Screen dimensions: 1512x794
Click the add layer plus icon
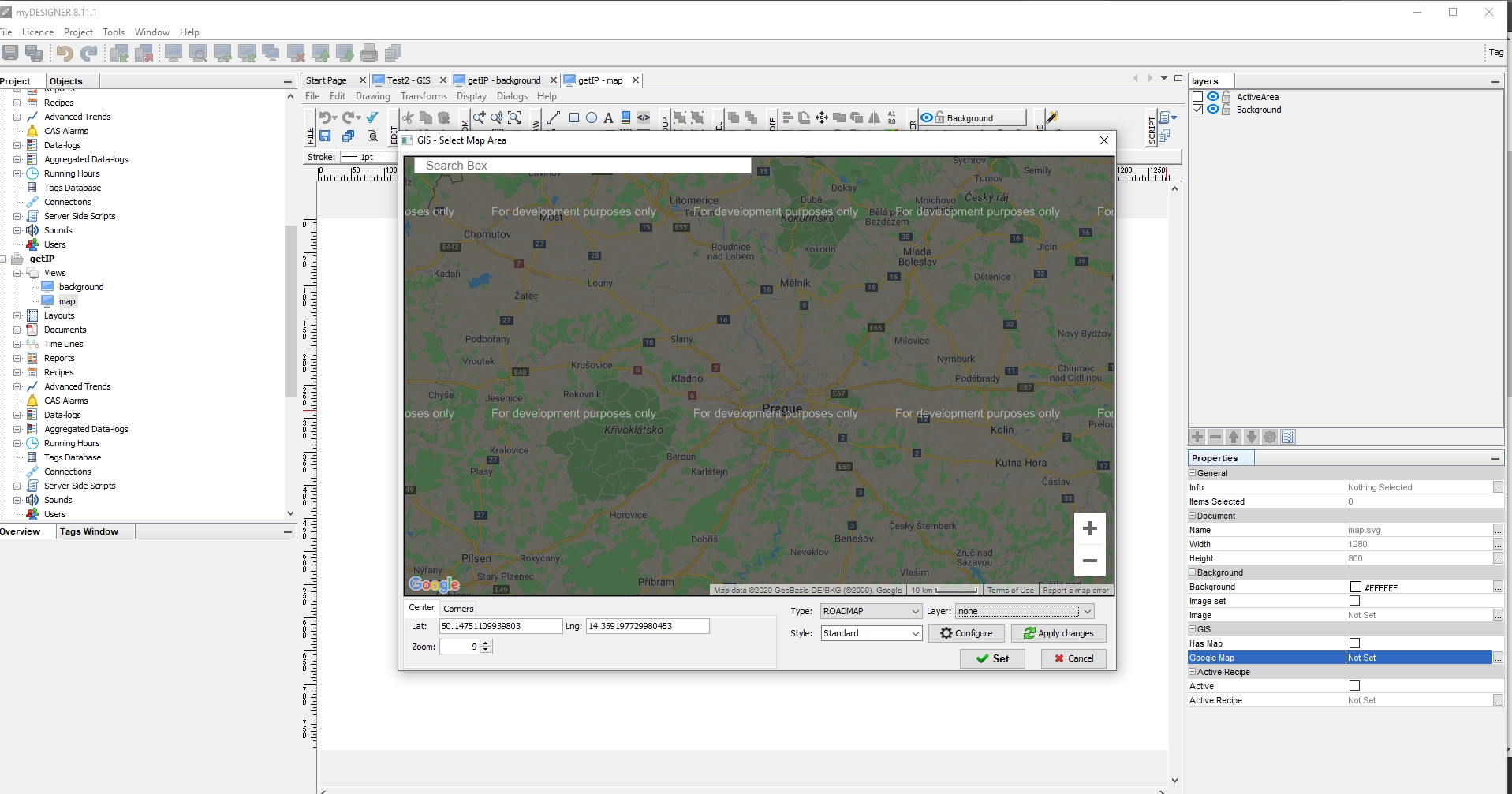pos(1197,437)
